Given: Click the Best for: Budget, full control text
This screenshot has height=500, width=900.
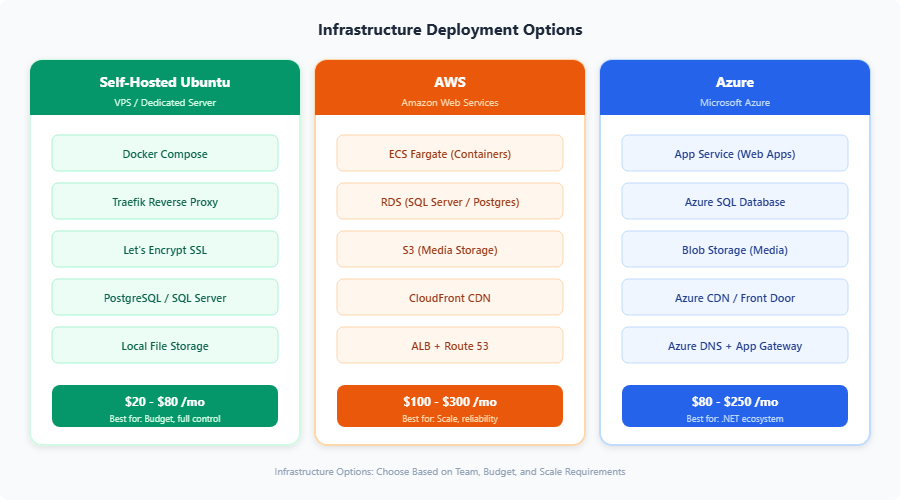Looking at the screenshot, I should tap(165, 419).
